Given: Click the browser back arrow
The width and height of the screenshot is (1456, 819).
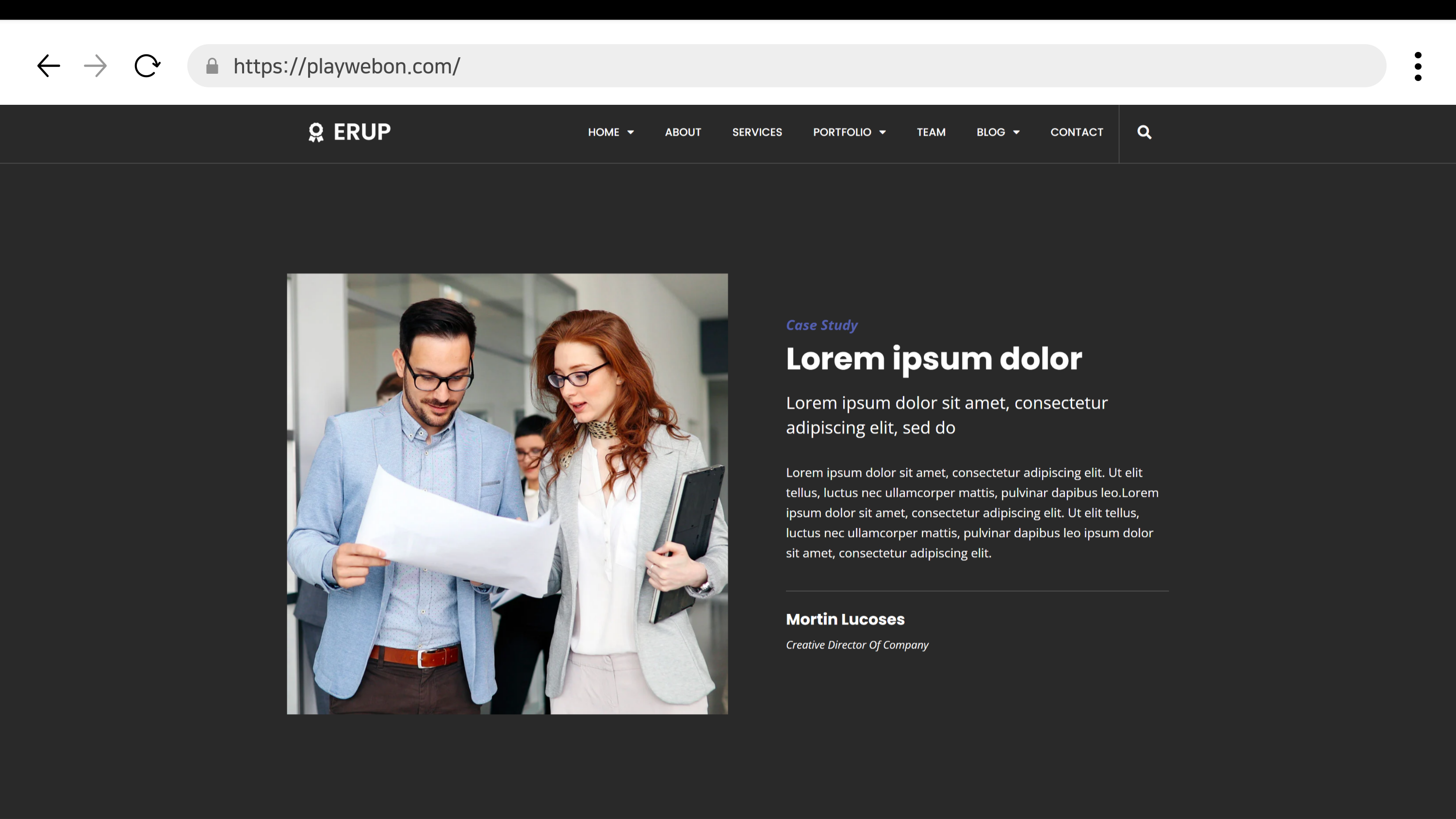Looking at the screenshot, I should tap(49, 66).
